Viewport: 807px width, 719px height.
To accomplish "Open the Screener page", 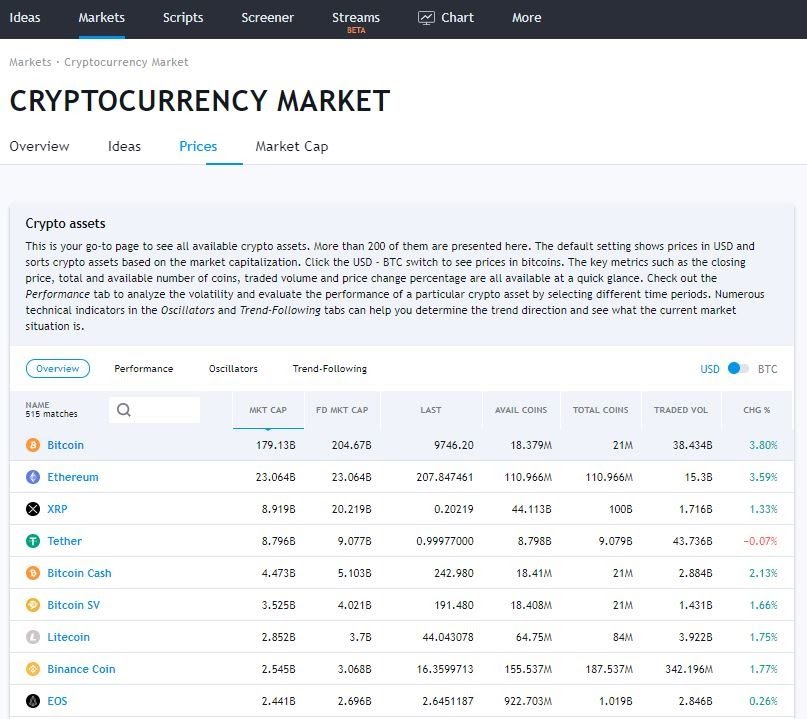I will pos(267,17).
